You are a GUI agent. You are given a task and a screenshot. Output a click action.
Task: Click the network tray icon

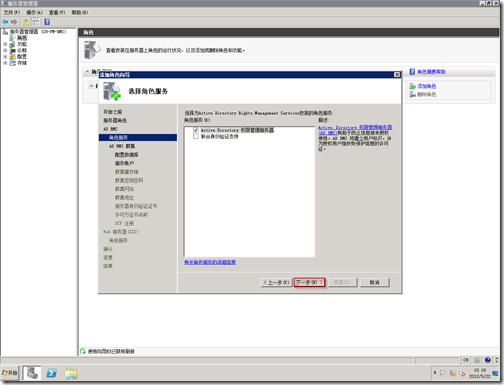452,373
